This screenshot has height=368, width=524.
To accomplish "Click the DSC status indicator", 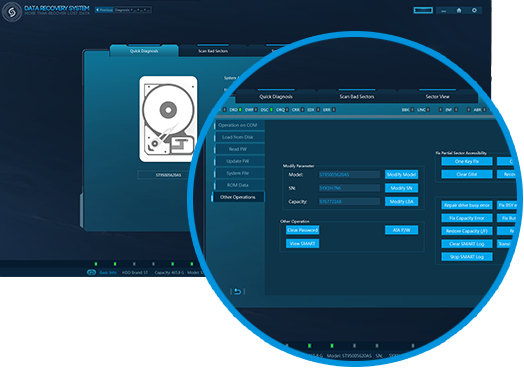I will click(x=267, y=110).
